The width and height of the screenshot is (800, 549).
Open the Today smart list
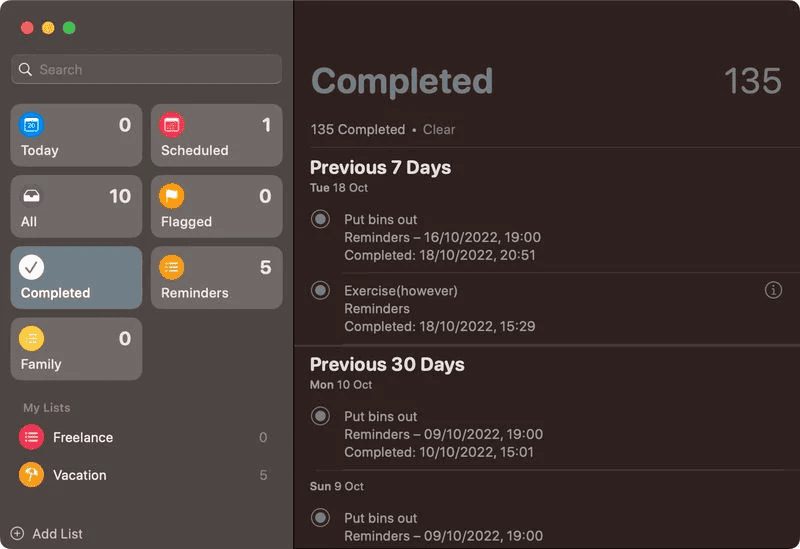click(76, 136)
